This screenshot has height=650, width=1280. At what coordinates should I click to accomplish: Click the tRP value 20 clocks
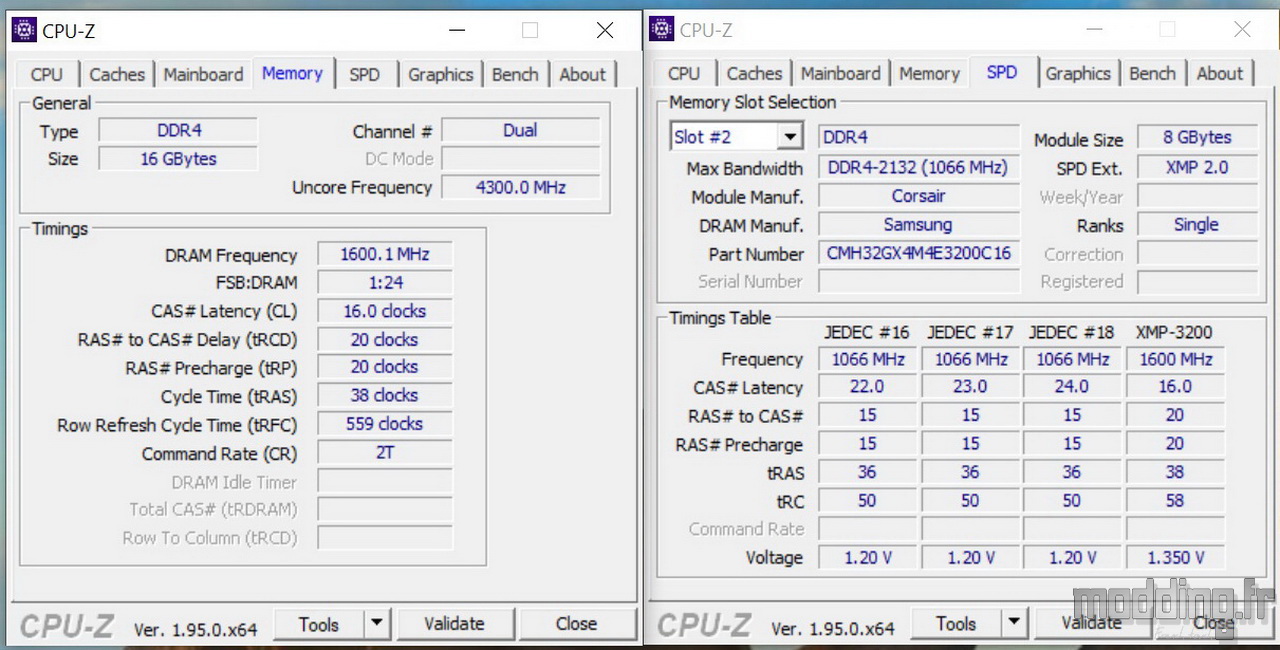pos(385,367)
